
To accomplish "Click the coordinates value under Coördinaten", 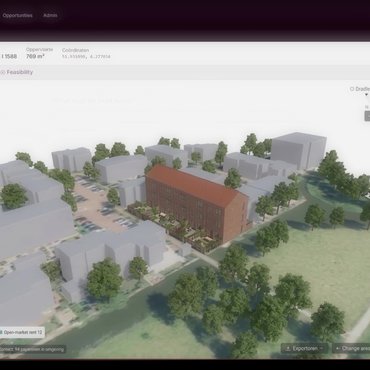I will tap(86, 57).
